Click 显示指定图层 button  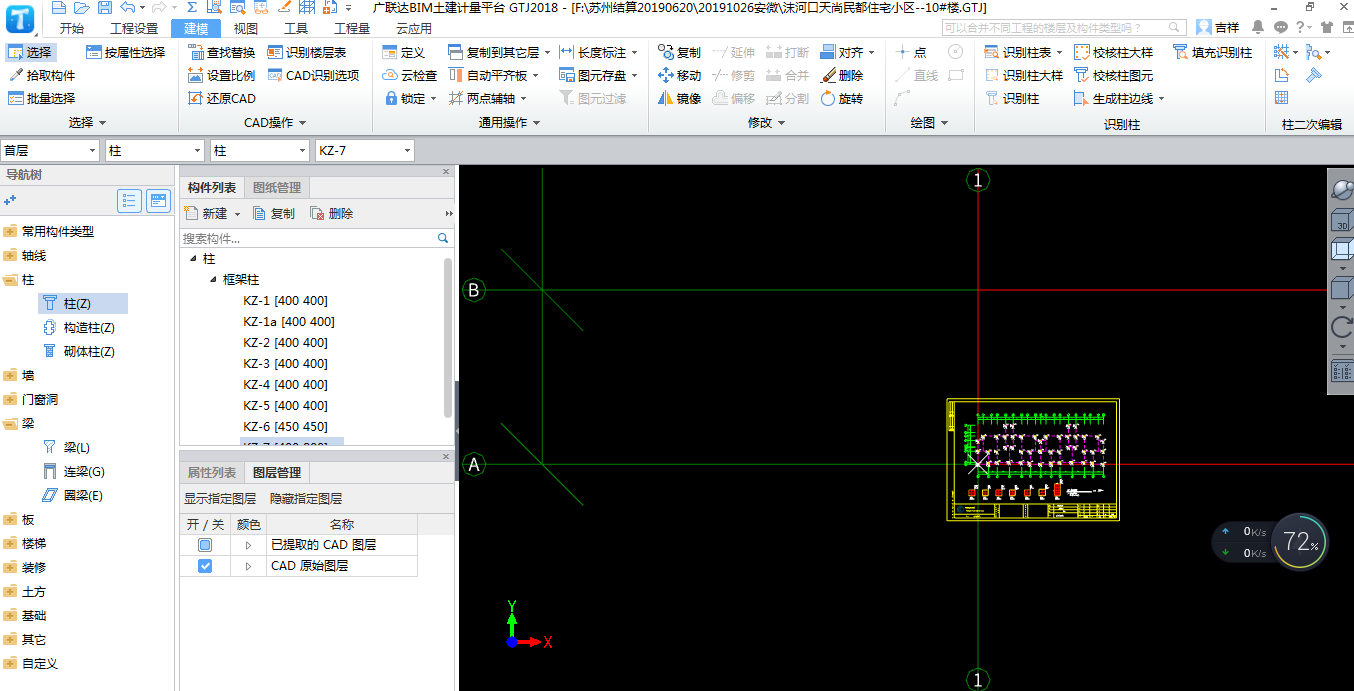point(220,498)
